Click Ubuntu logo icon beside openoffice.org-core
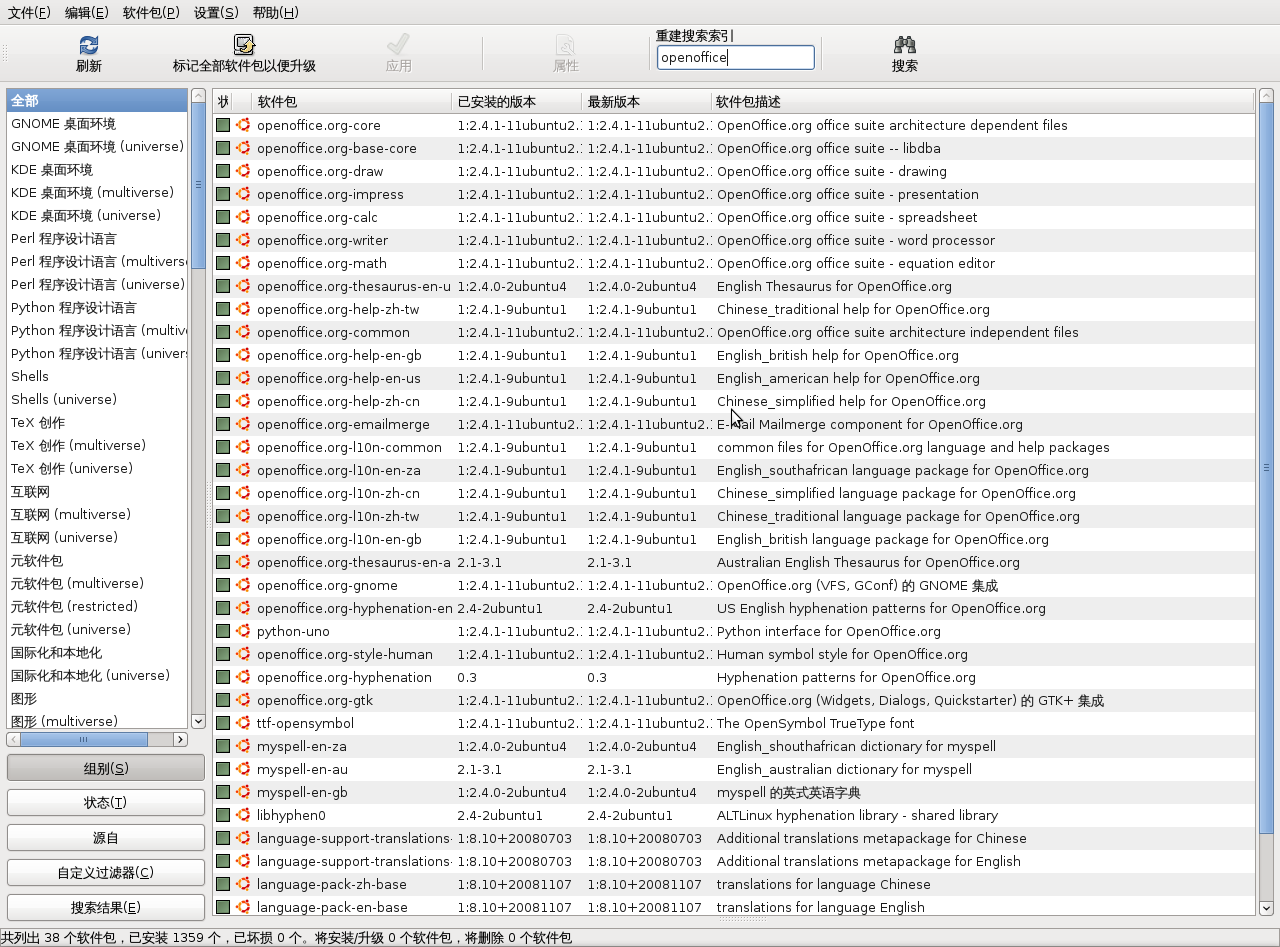The width and height of the screenshot is (1280, 947). (243, 125)
